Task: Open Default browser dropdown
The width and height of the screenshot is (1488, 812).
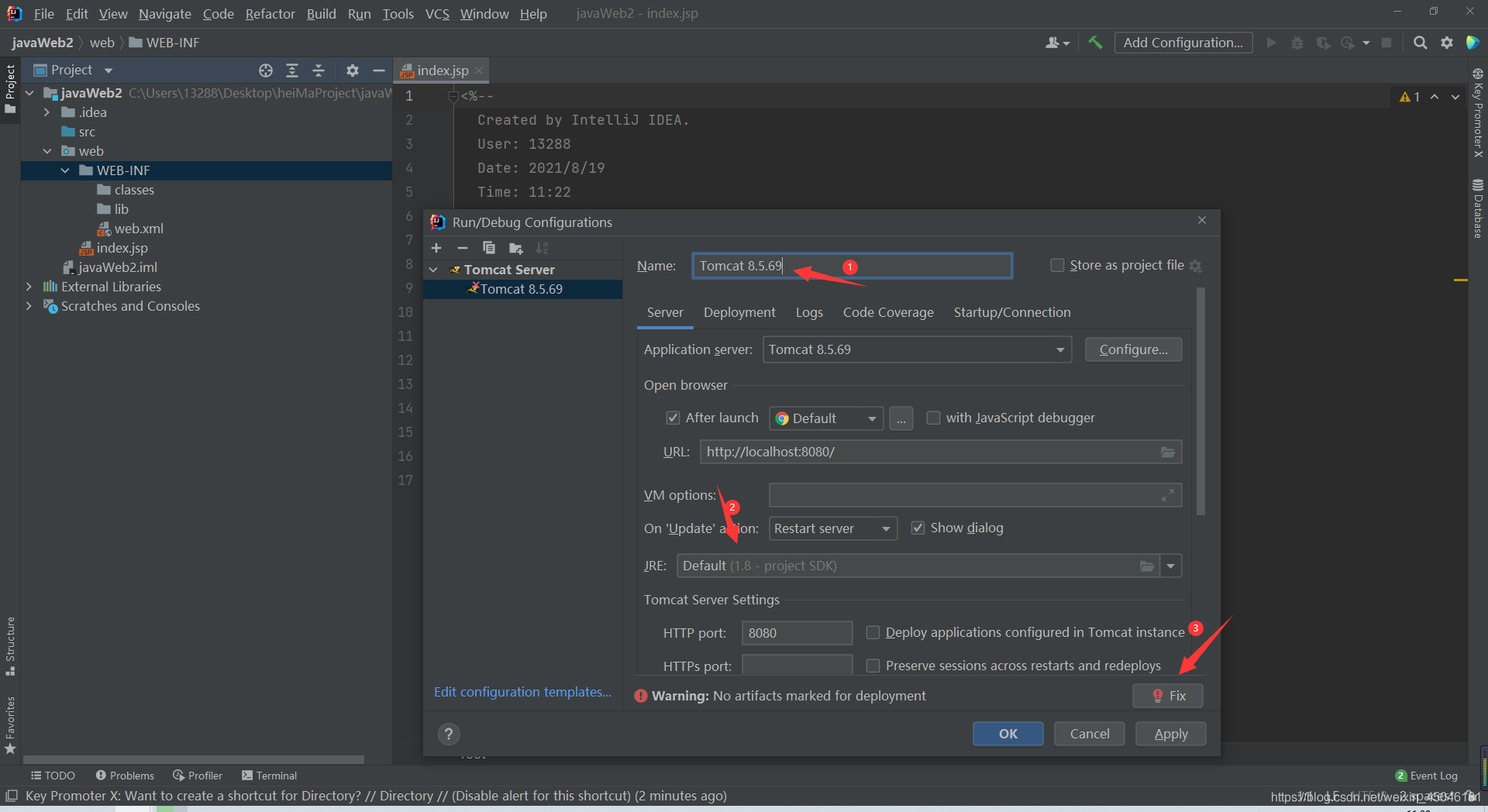Action: 826,418
